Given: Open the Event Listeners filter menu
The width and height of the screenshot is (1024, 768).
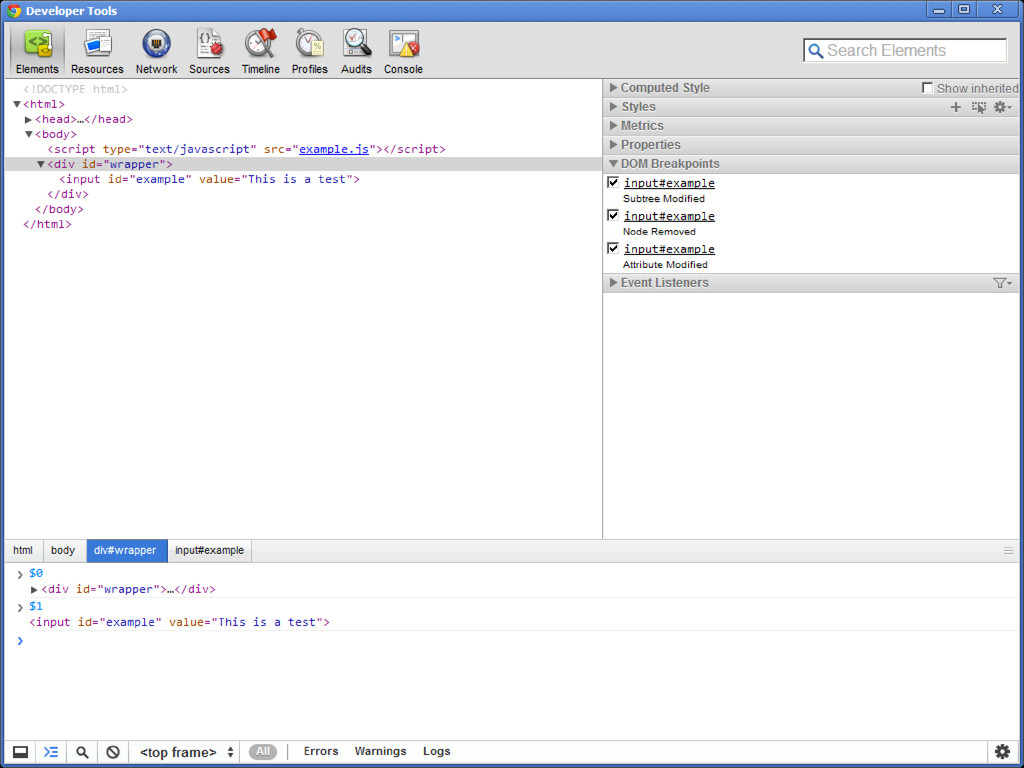Looking at the screenshot, I should [x=1002, y=283].
